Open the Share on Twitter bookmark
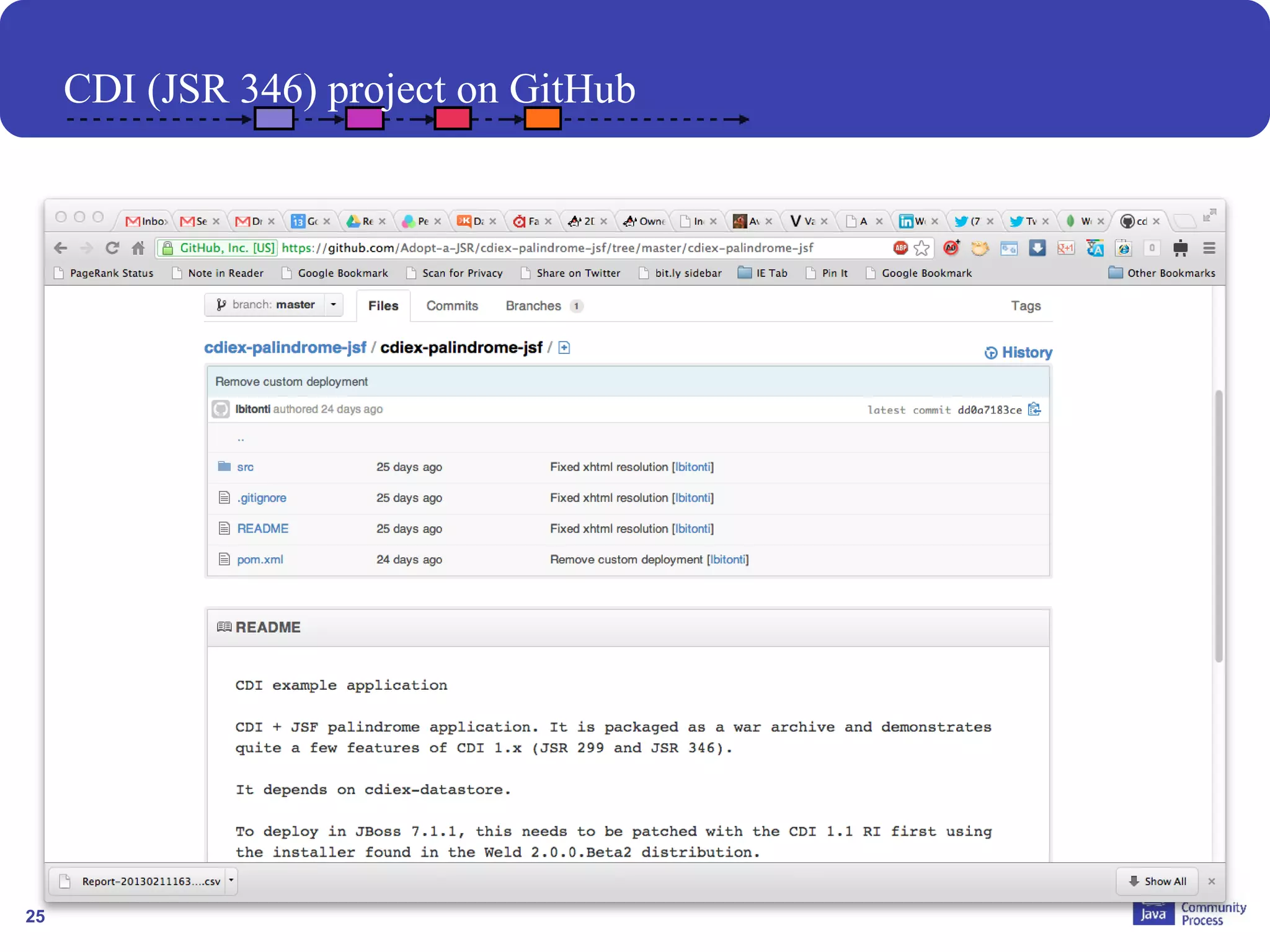This screenshot has width=1270, height=952. 571,273
